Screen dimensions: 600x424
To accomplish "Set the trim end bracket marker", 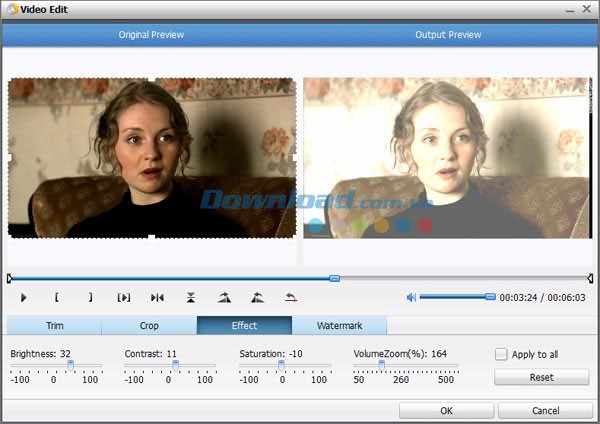I will (90, 297).
